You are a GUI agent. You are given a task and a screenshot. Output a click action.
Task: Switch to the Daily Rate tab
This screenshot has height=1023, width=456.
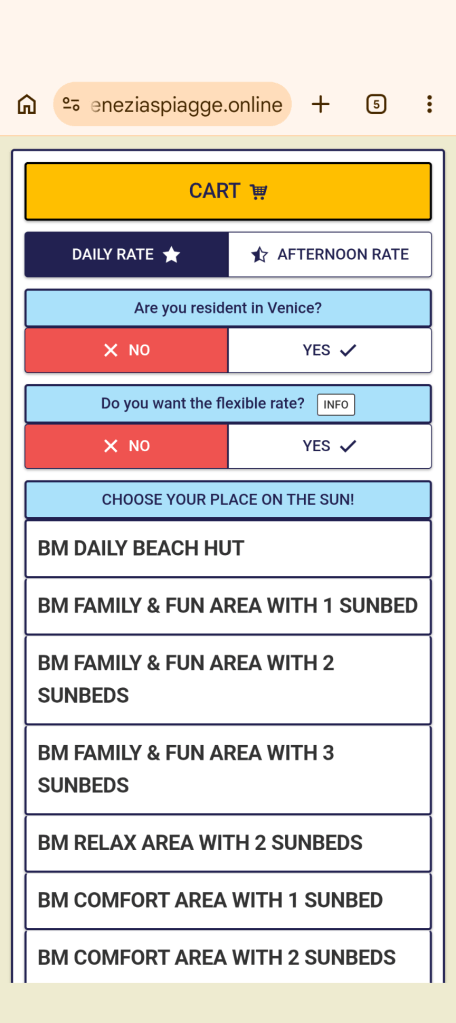[x=127, y=254]
